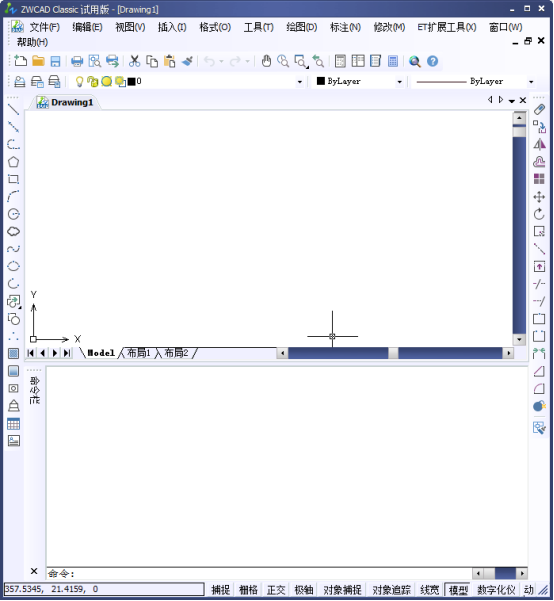Open the ByLayer linetype dropdown
The height and width of the screenshot is (601, 554).
pos(531,82)
